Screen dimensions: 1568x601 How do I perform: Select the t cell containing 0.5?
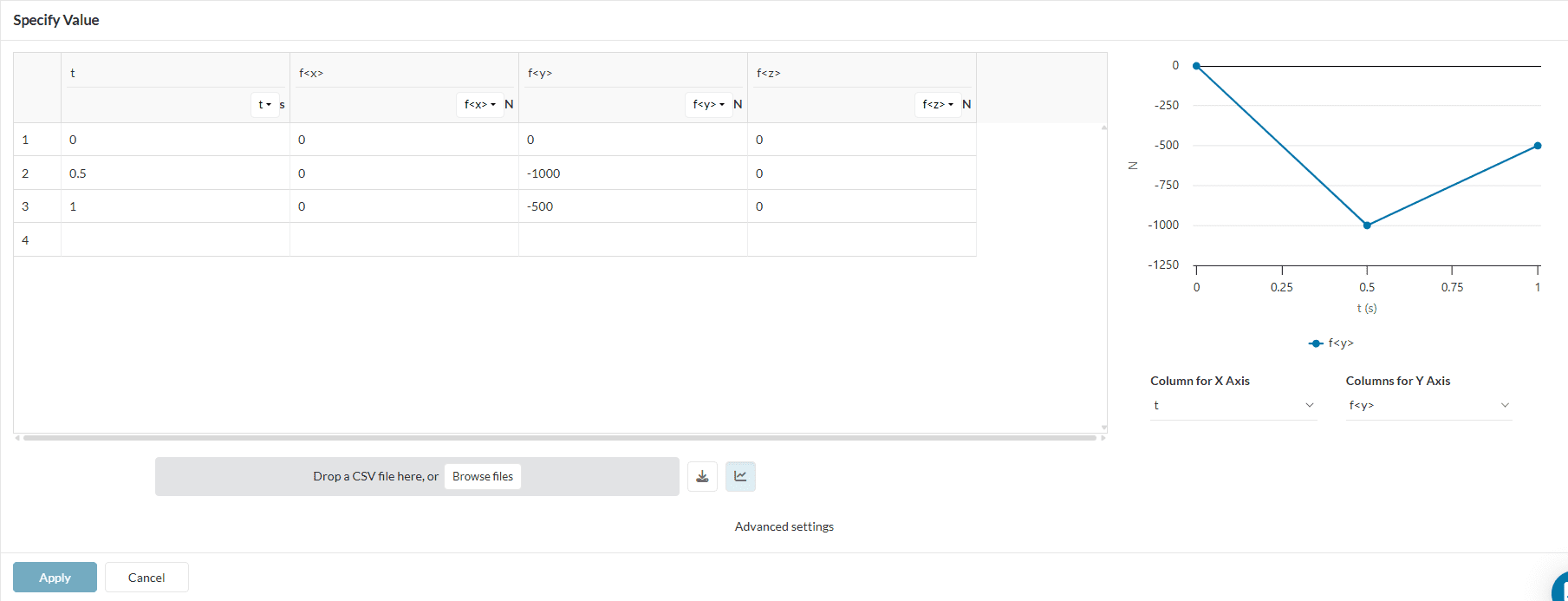point(174,173)
